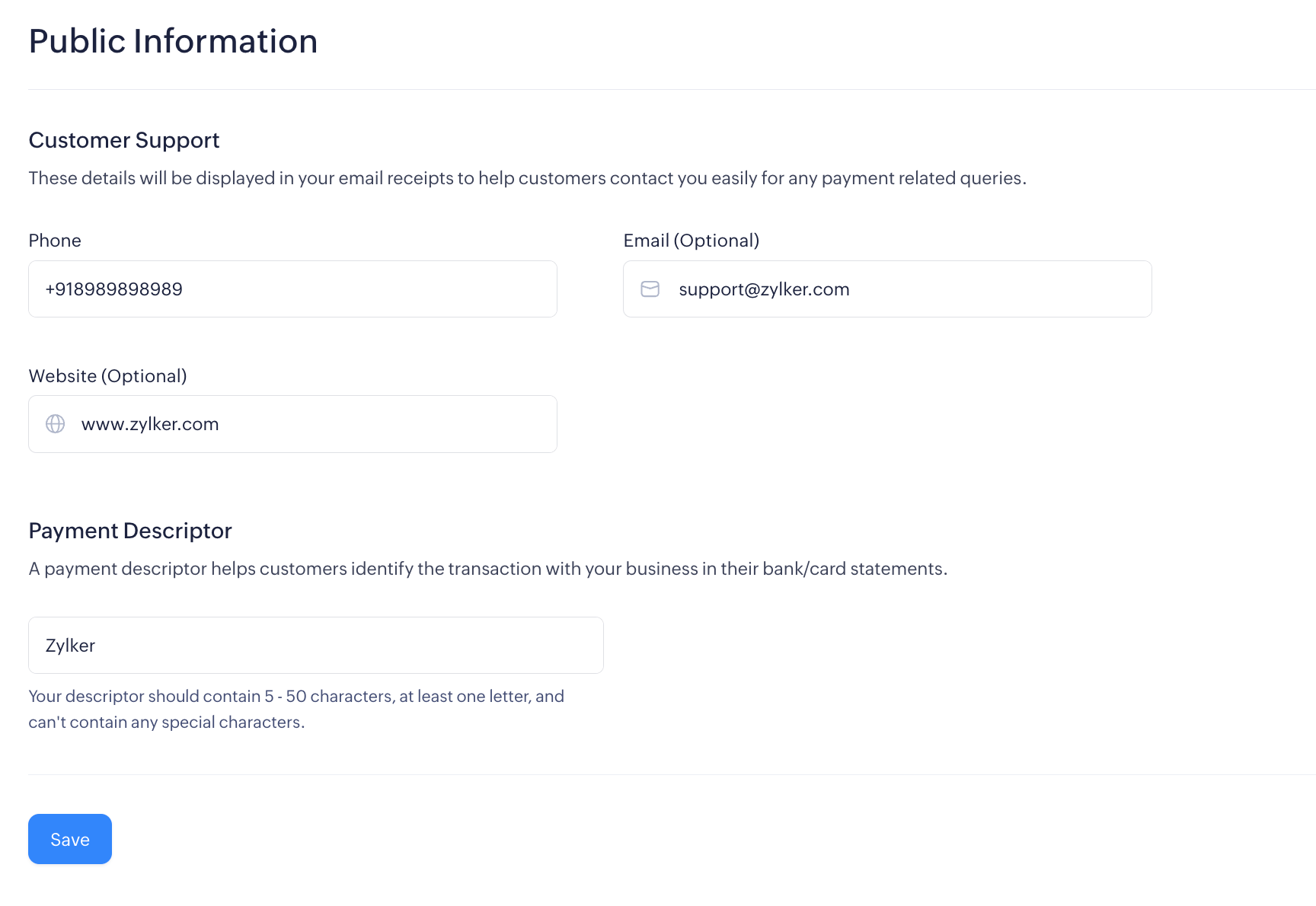The width and height of the screenshot is (1316, 906).
Task: Click the email receipts description under Customer Support
Action: coord(527,178)
